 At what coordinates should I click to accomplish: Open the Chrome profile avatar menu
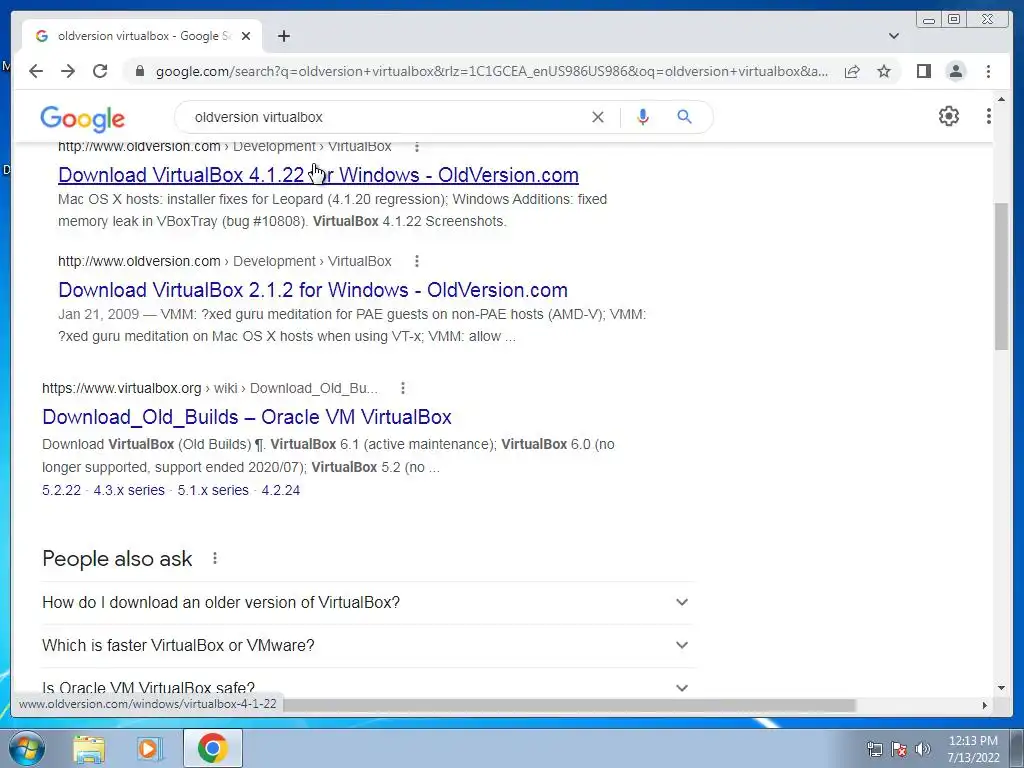(x=955, y=71)
